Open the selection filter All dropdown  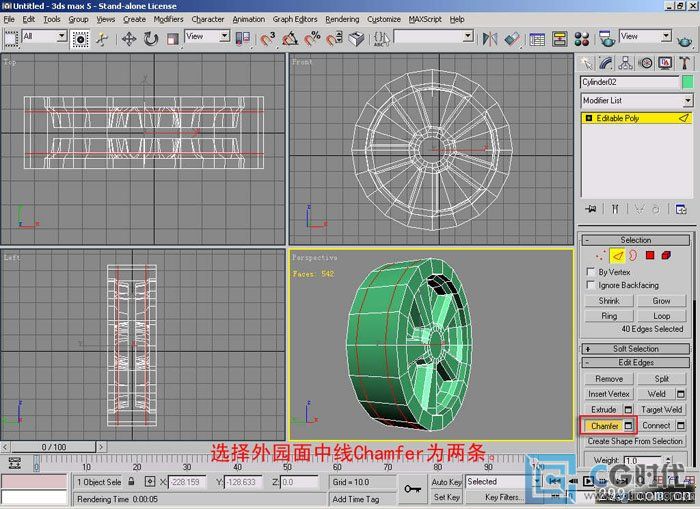pyautogui.click(x=62, y=36)
